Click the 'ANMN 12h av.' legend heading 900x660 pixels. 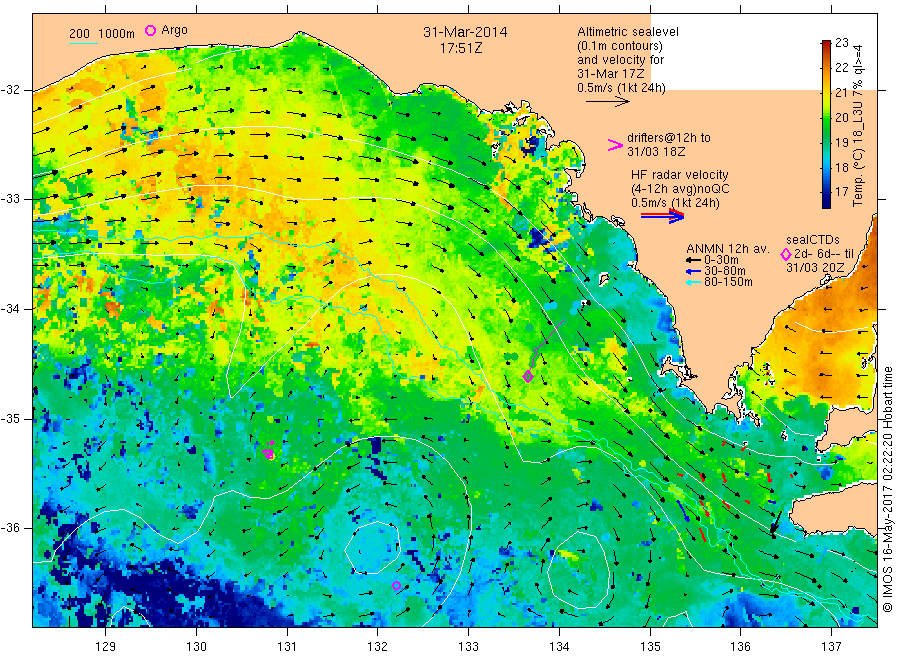[728, 249]
